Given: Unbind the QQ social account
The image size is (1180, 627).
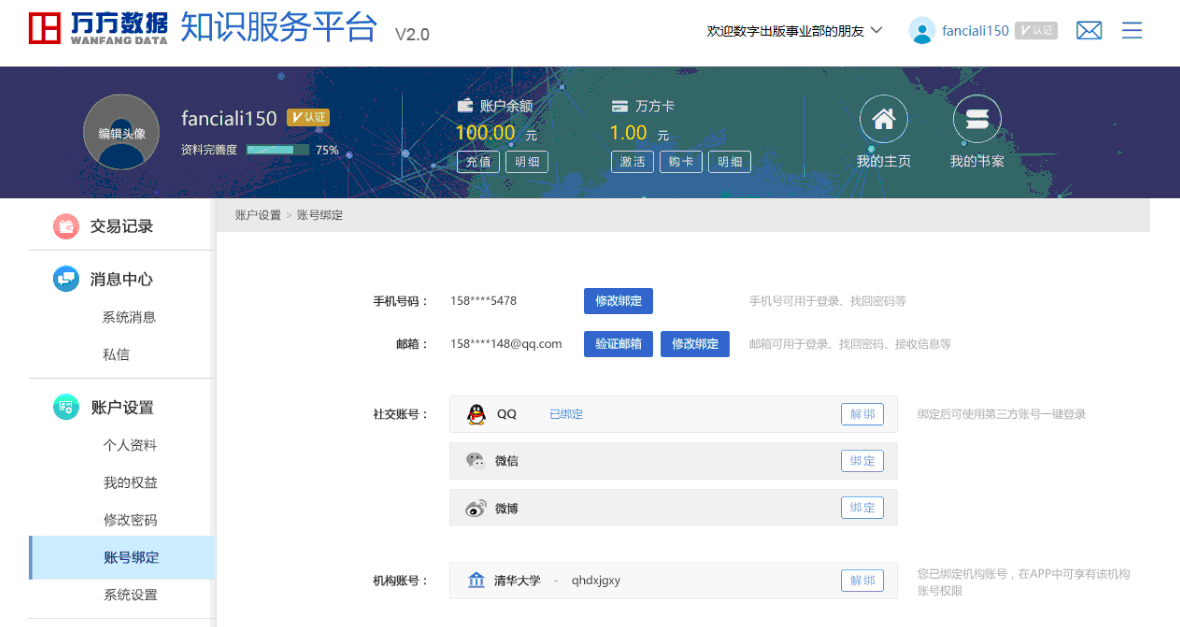Looking at the screenshot, I should click(x=862, y=414).
